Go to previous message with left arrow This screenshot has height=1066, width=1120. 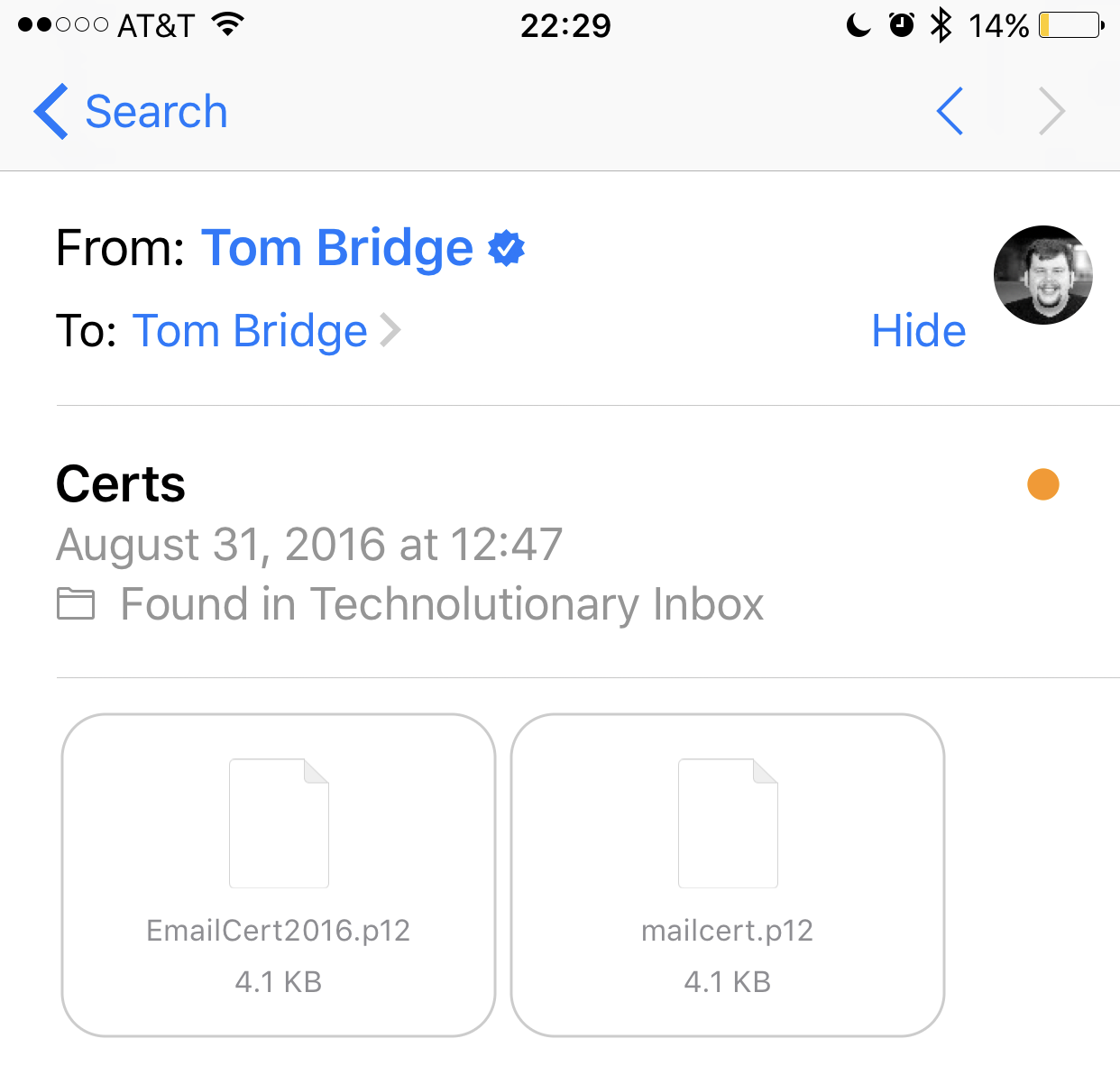point(950,112)
